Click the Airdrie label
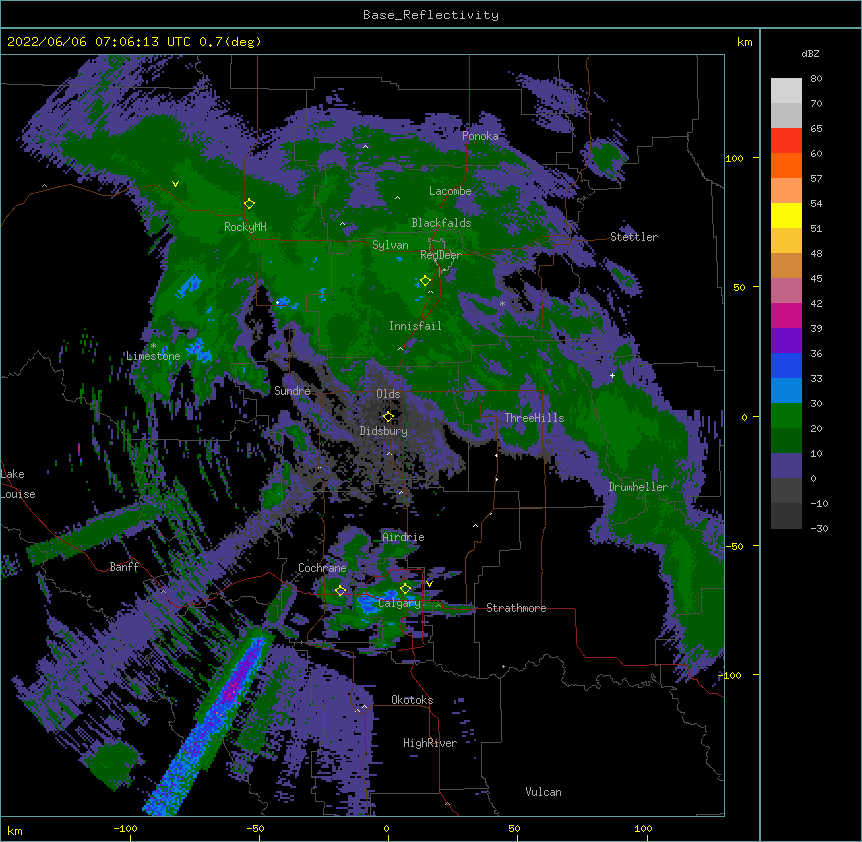Image resolution: width=862 pixels, height=842 pixels. pos(404,537)
